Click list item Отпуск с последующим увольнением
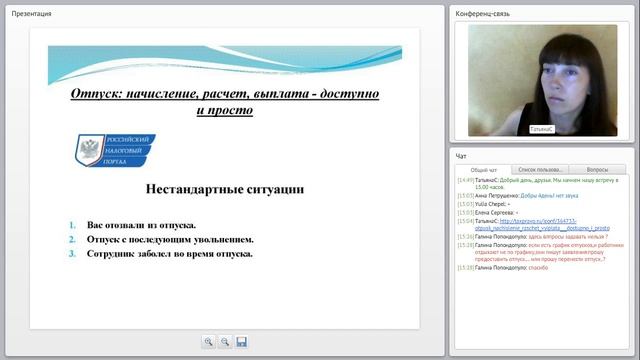Viewport: 640px width, 360px height. 170,239
